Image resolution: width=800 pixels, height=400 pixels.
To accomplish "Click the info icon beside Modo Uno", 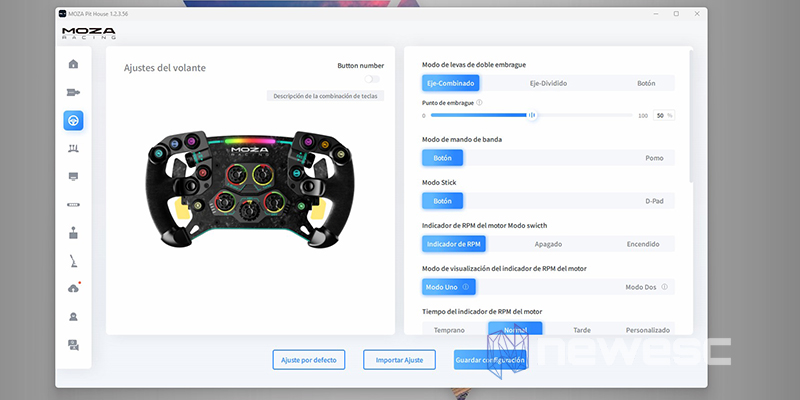I will 465,287.
